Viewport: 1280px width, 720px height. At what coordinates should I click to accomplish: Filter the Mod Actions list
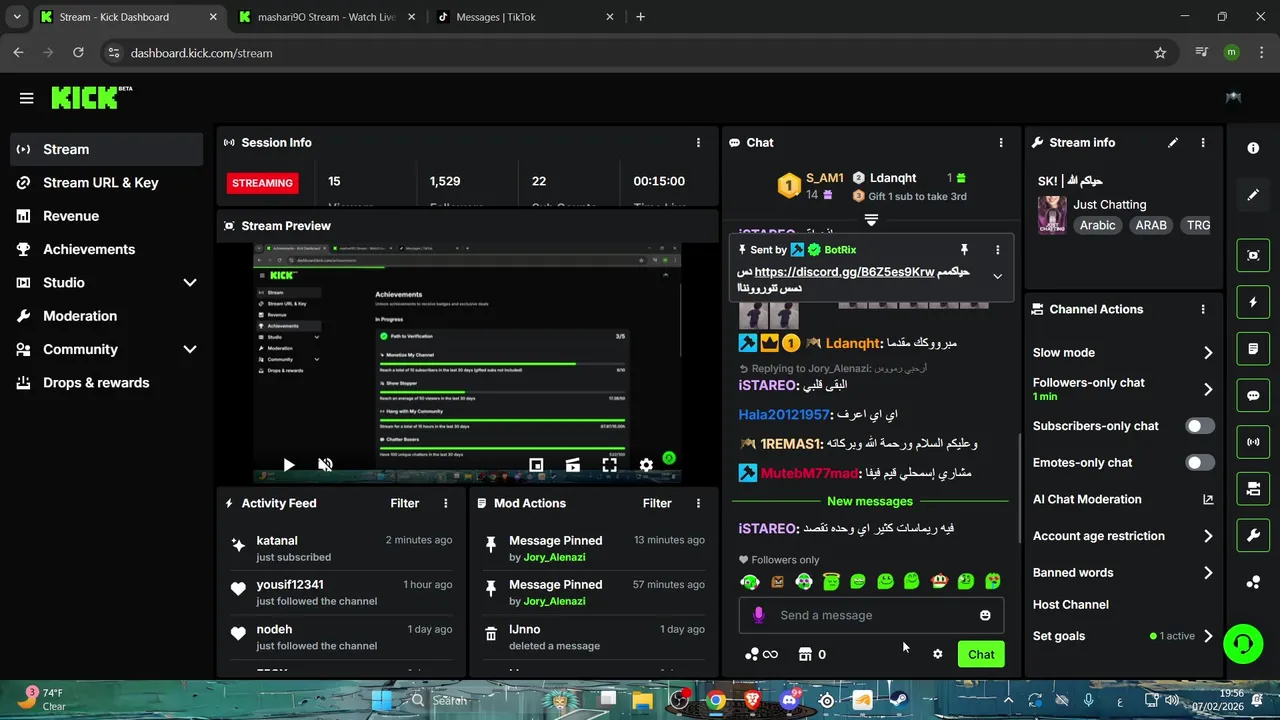[657, 503]
